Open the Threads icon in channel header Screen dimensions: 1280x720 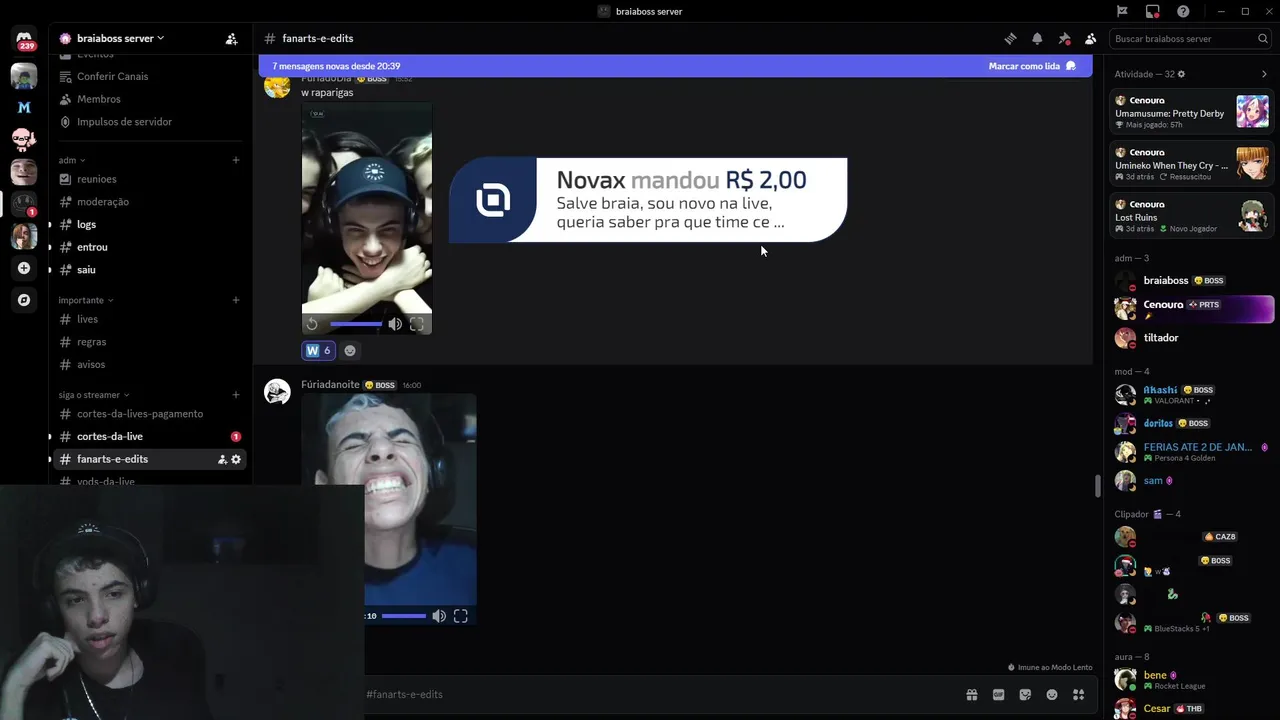point(1010,39)
